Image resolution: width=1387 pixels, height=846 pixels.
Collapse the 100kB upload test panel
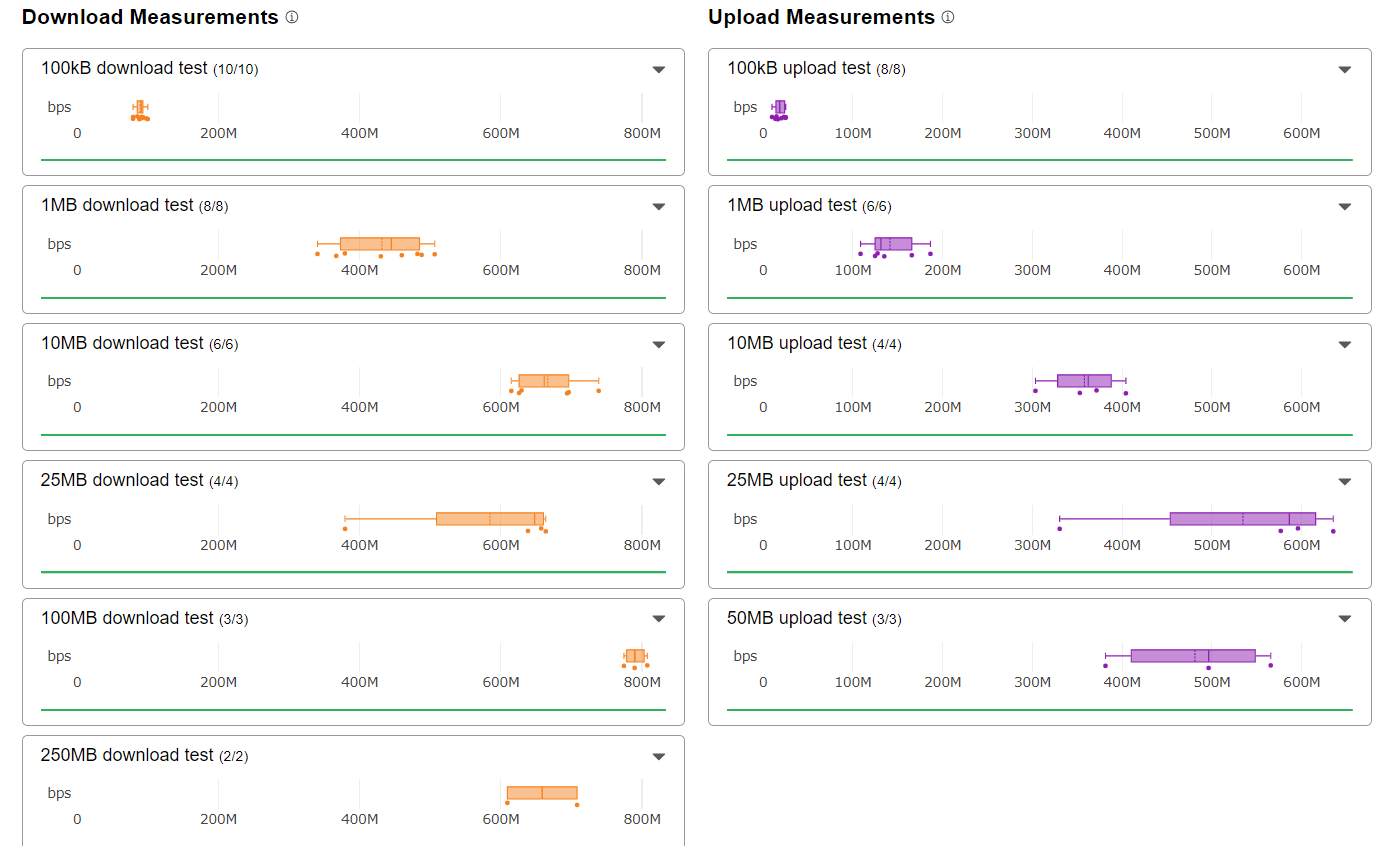[x=1345, y=69]
